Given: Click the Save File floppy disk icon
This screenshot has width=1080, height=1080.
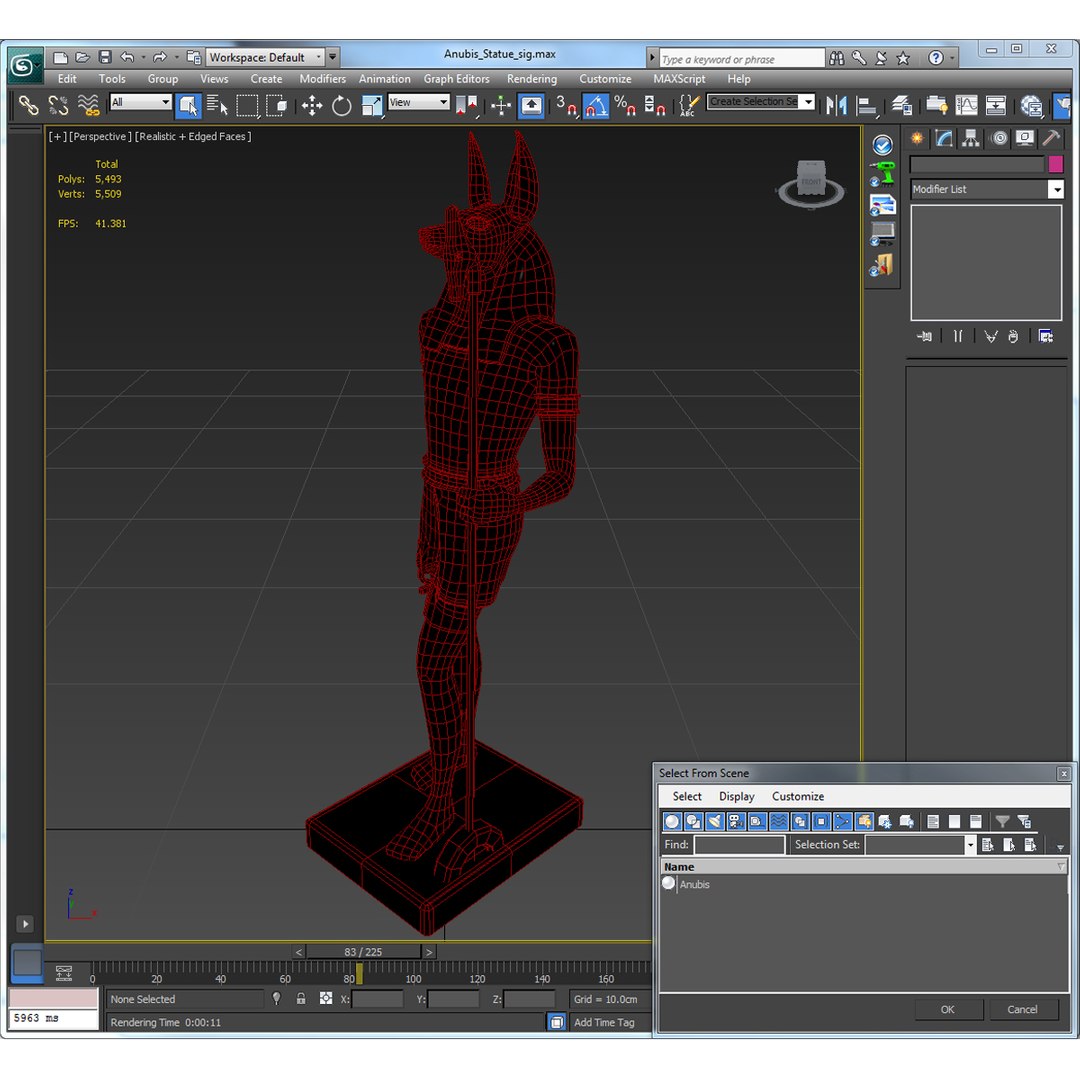Looking at the screenshot, I should [105, 57].
